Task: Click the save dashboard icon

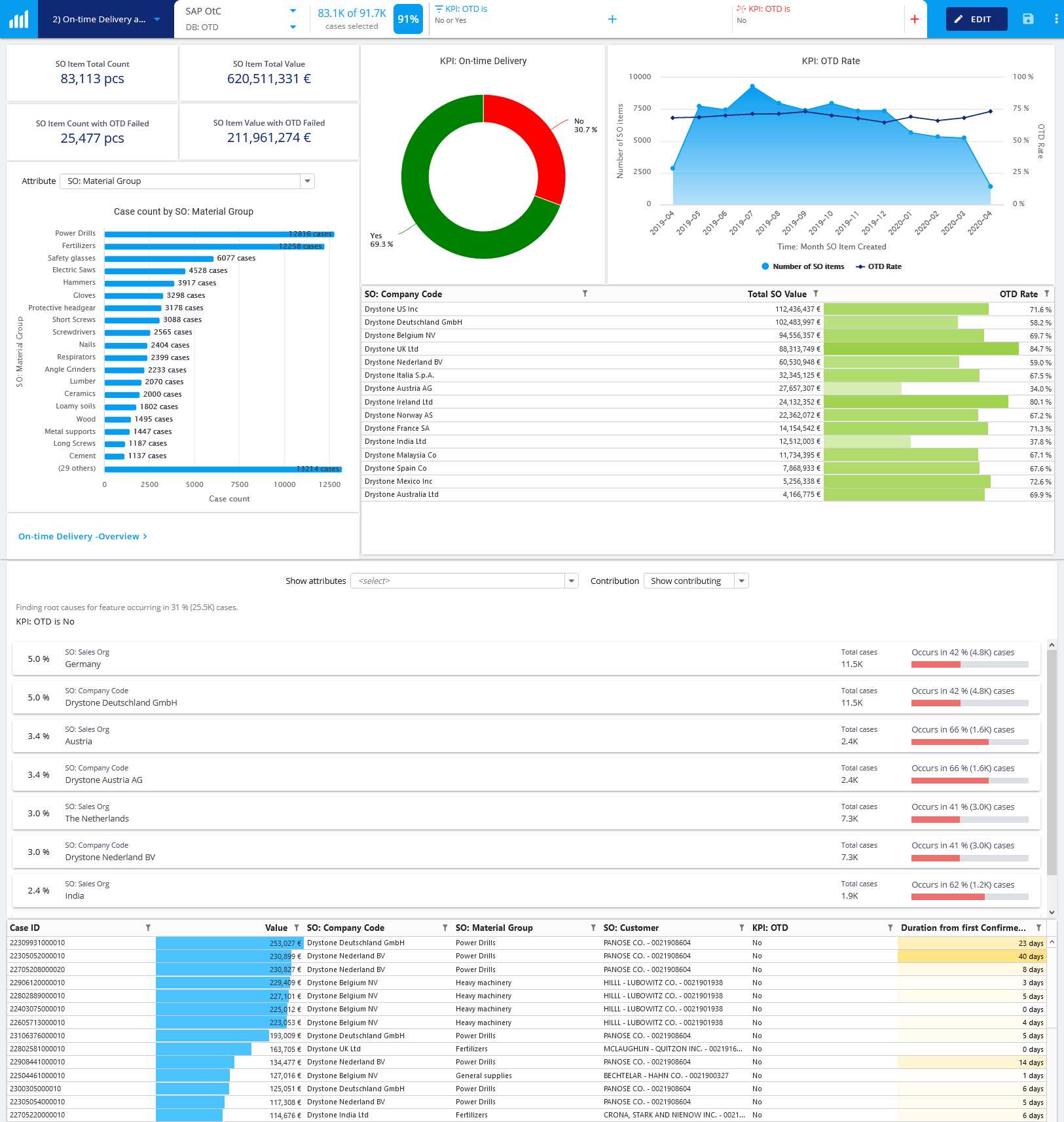Action: click(1027, 19)
